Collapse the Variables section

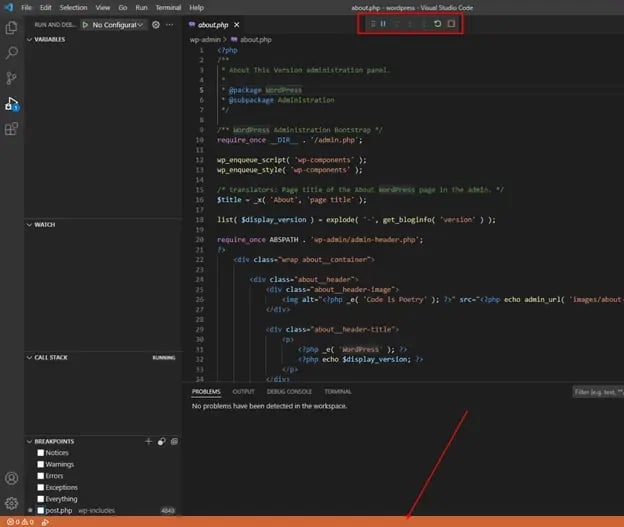pyautogui.click(x=50, y=39)
